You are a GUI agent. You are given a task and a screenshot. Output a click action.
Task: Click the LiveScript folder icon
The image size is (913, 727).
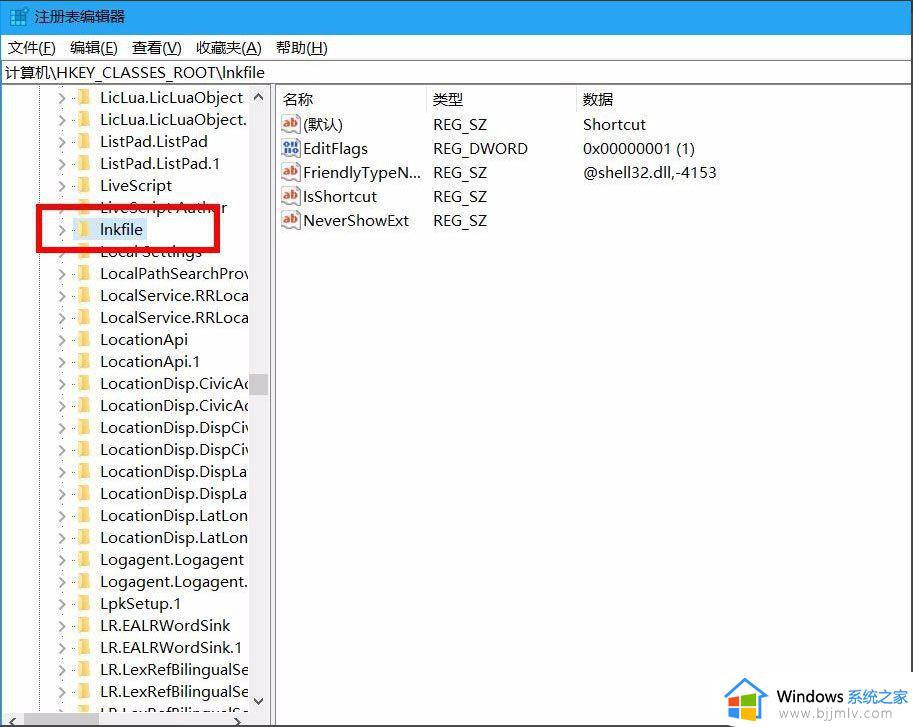coord(84,186)
